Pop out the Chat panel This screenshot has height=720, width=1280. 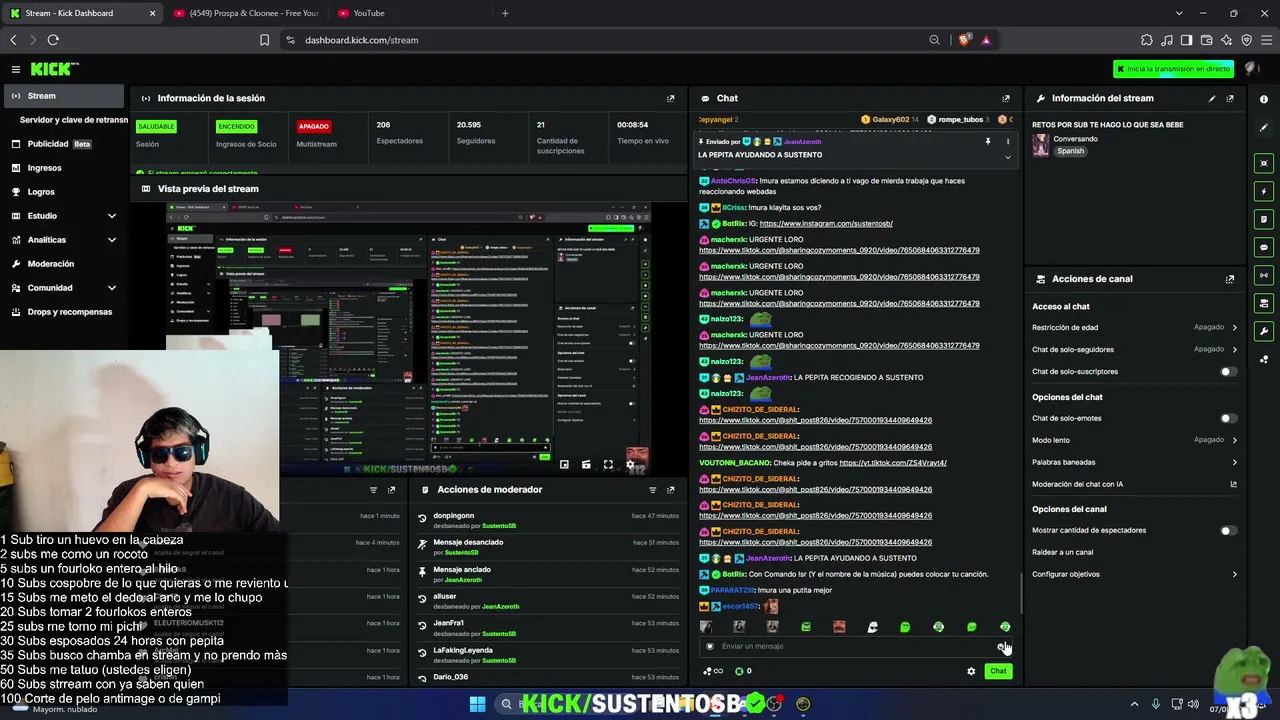(x=1005, y=98)
